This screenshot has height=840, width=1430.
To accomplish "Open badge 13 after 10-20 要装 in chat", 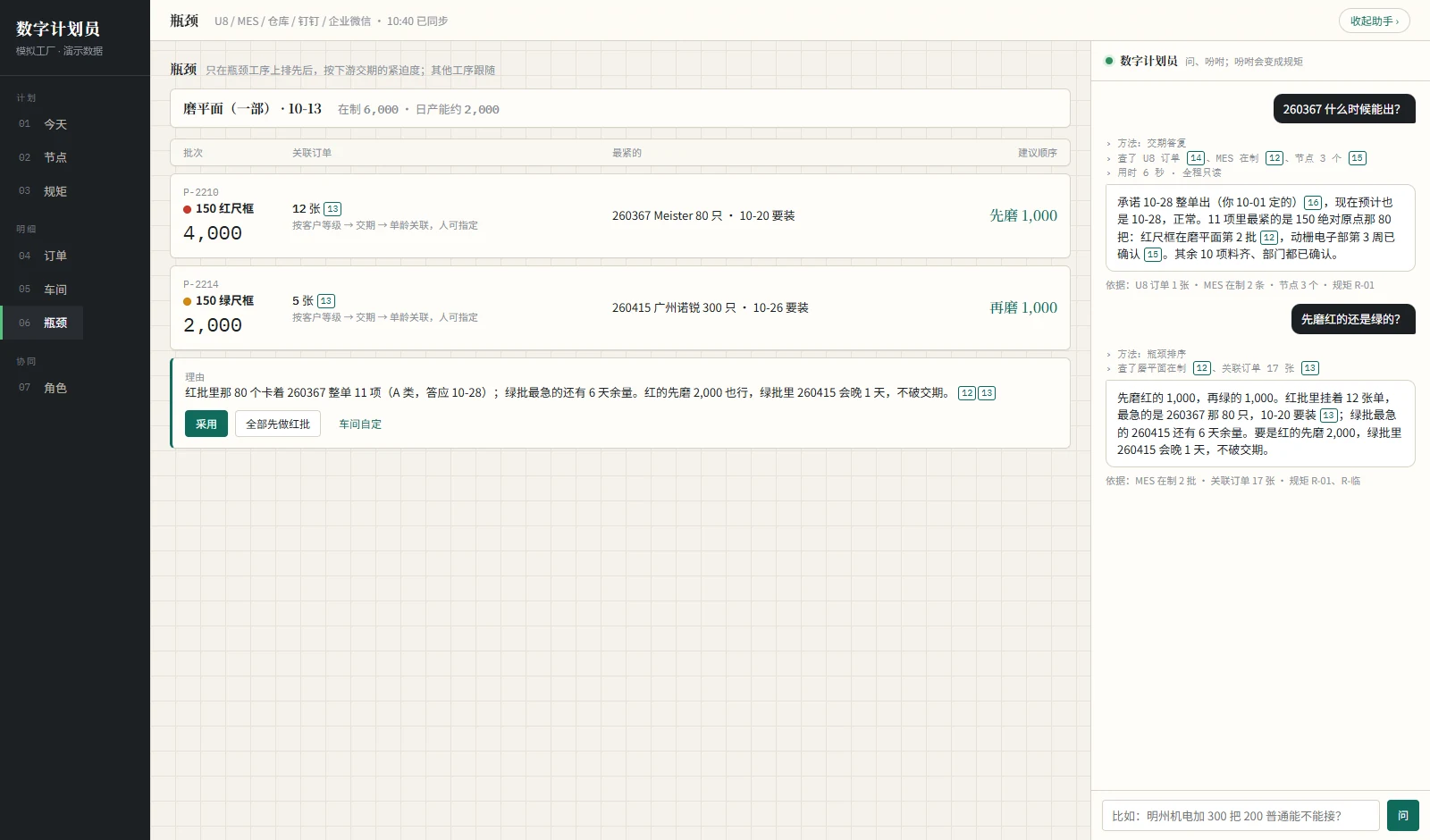I will pyautogui.click(x=1329, y=416).
